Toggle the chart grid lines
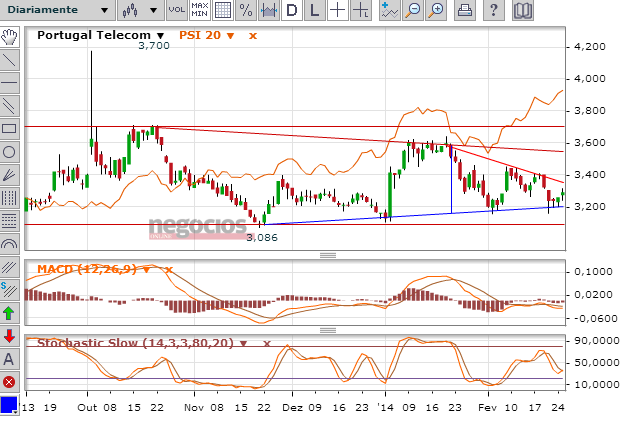 (223, 10)
